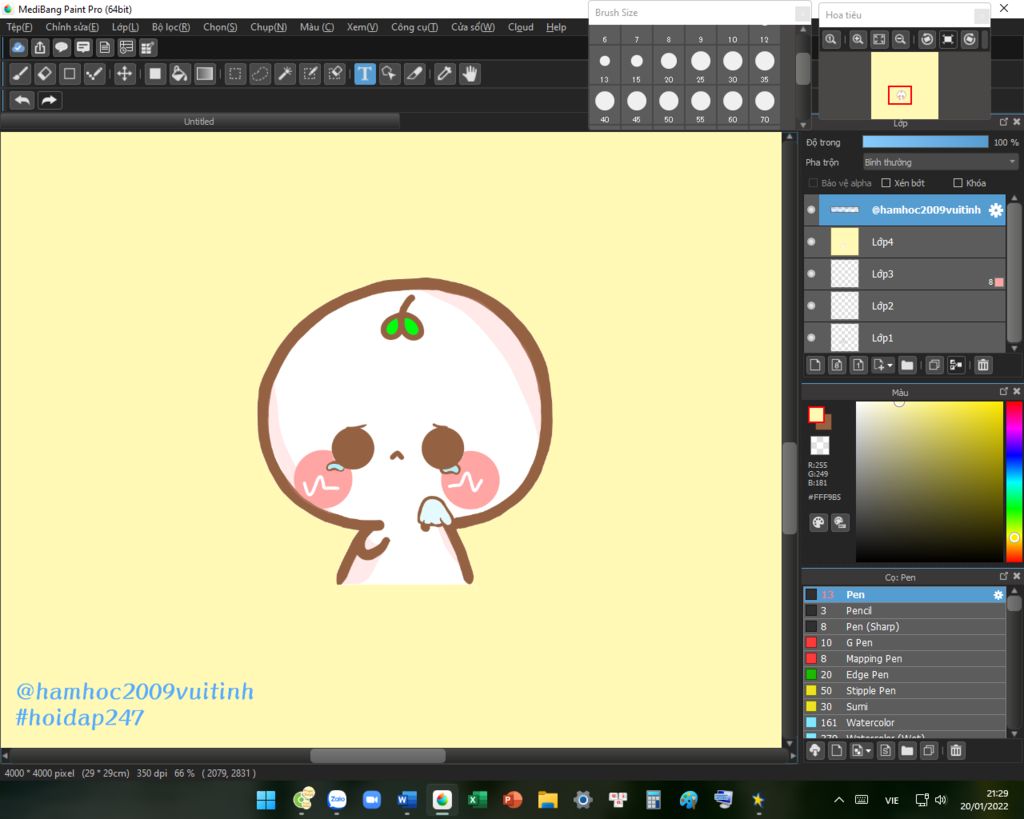Select the Hand pan tool

470,74
